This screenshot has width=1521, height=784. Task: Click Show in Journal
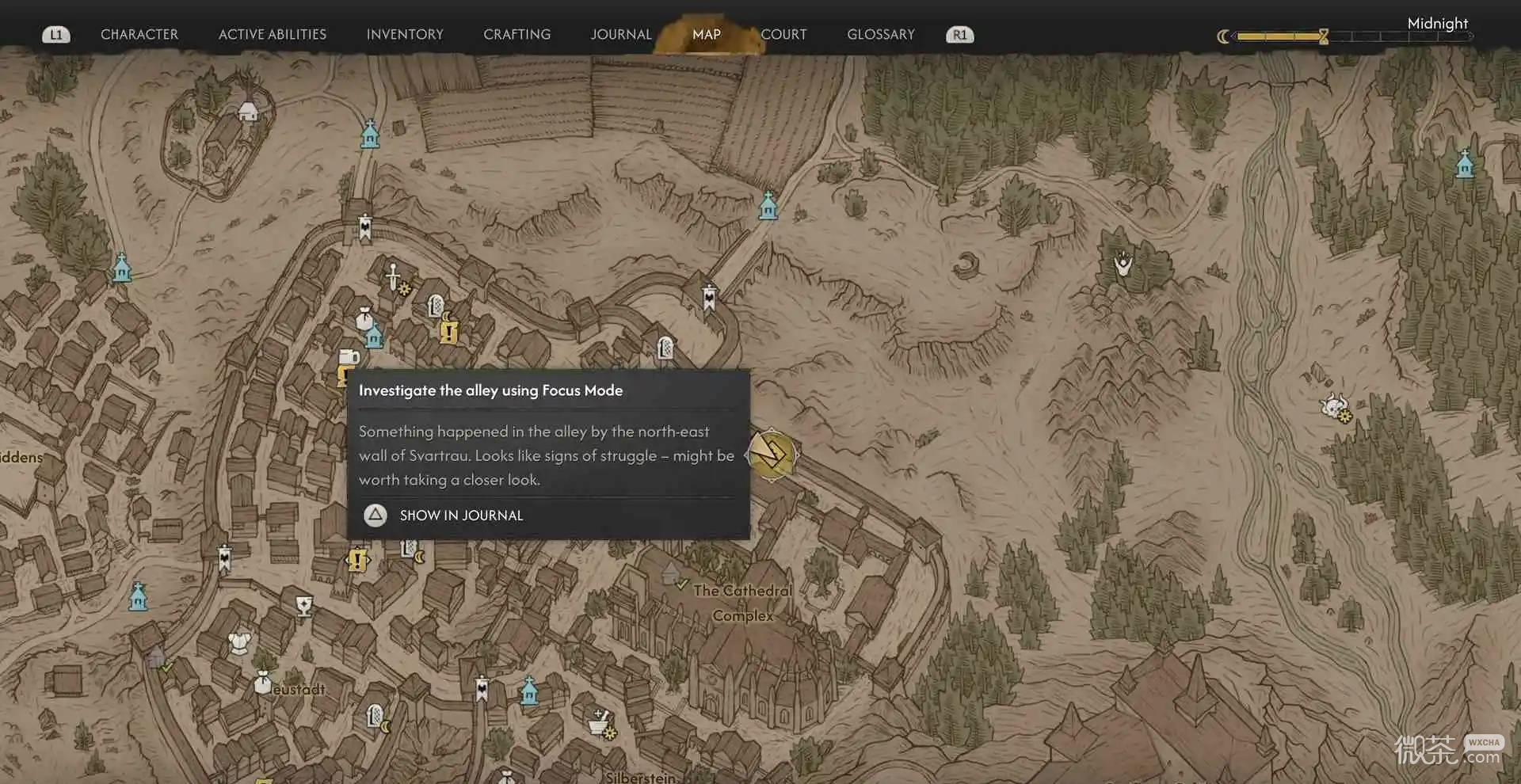point(461,516)
